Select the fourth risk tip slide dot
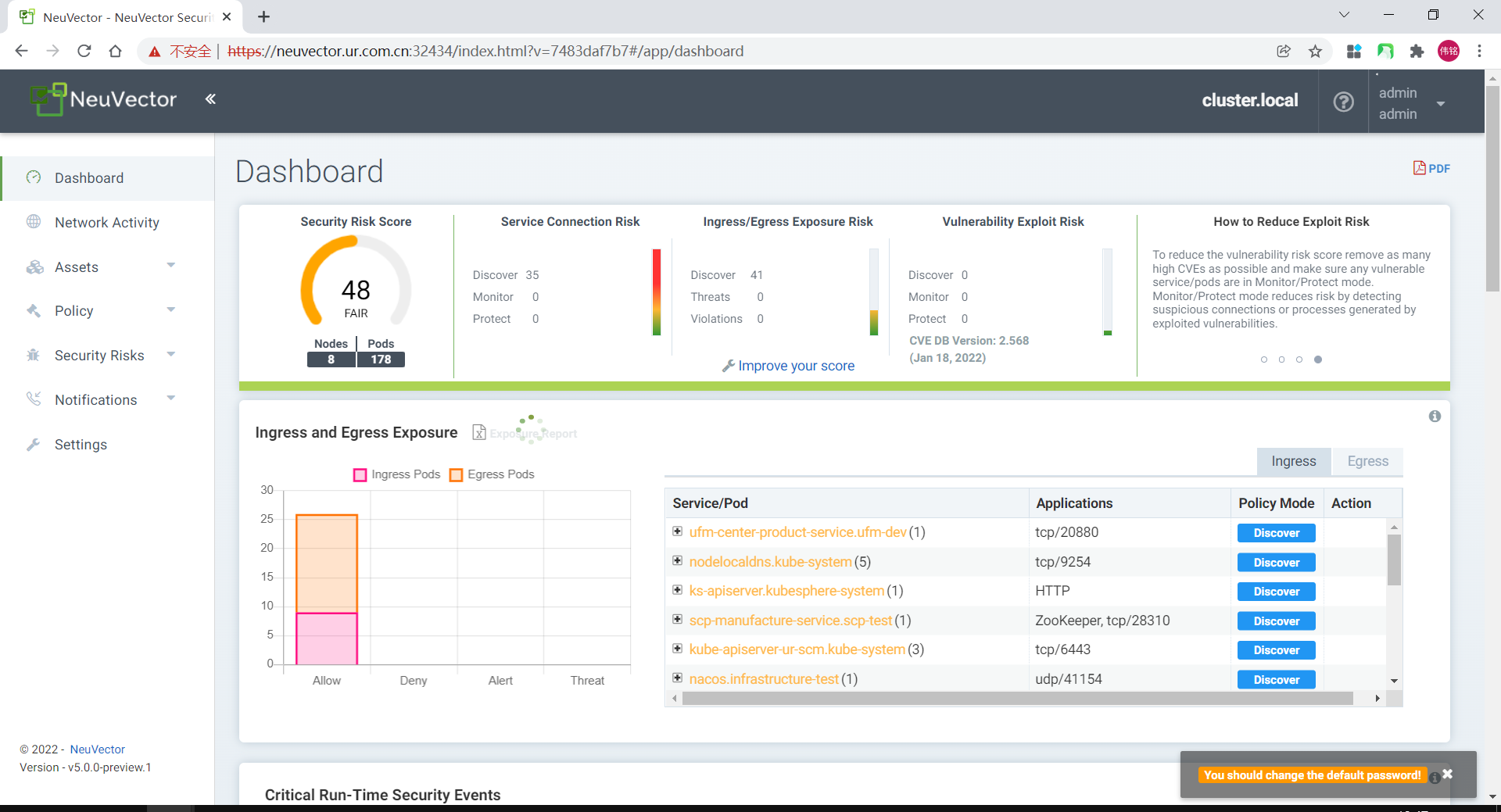The image size is (1501, 812). (x=1318, y=359)
